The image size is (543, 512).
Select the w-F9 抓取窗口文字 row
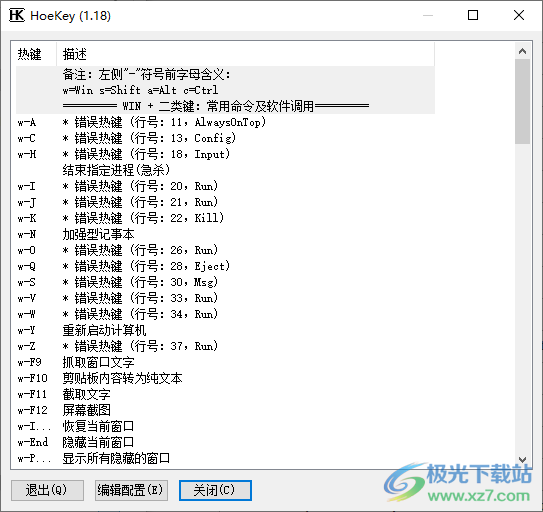225,362
